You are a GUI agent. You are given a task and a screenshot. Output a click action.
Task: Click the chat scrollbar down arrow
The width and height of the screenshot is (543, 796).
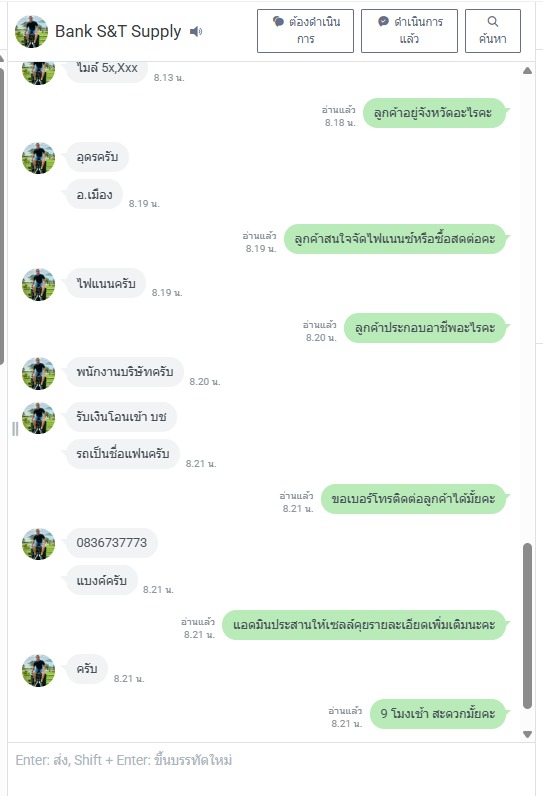coord(527,734)
